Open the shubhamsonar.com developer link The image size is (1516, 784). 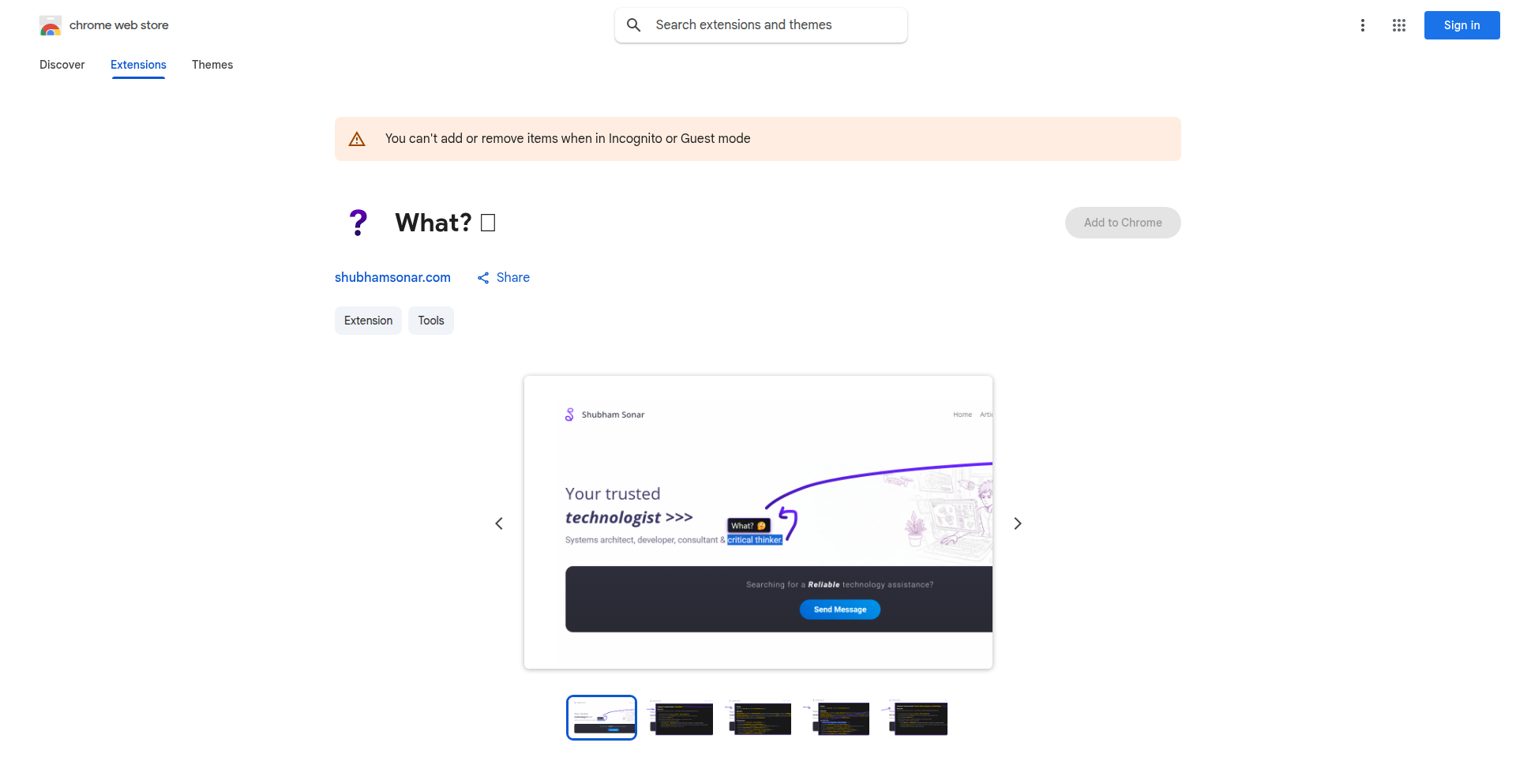coord(392,277)
